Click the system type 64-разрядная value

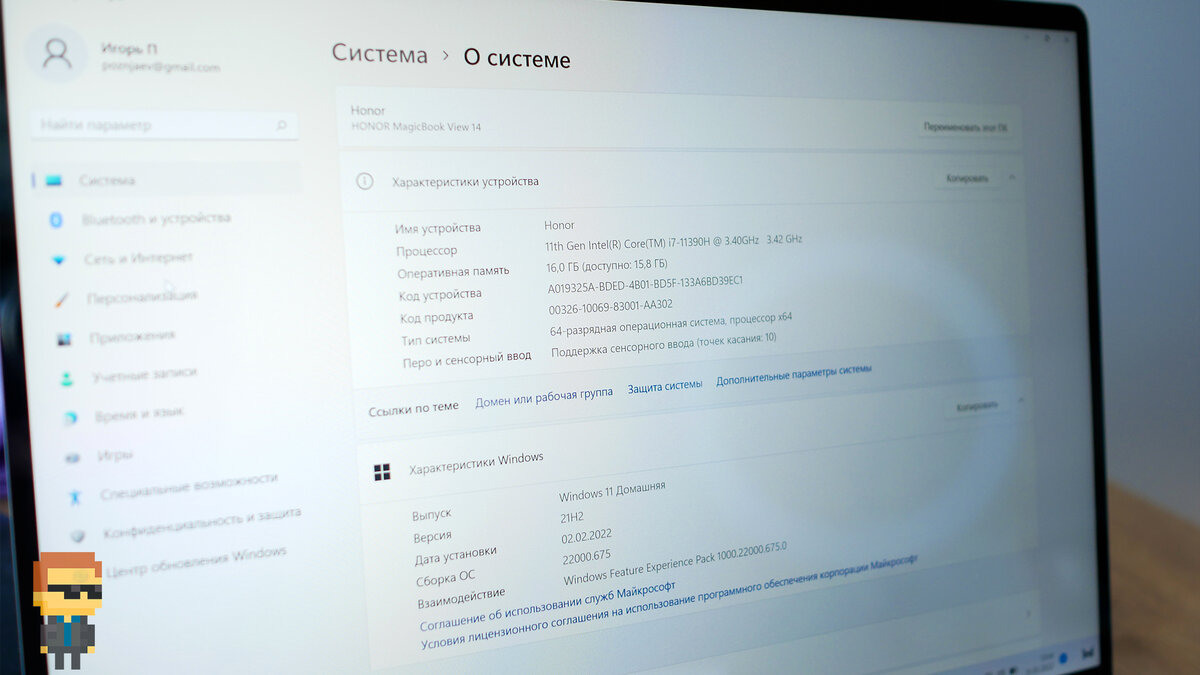tap(671, 324)
